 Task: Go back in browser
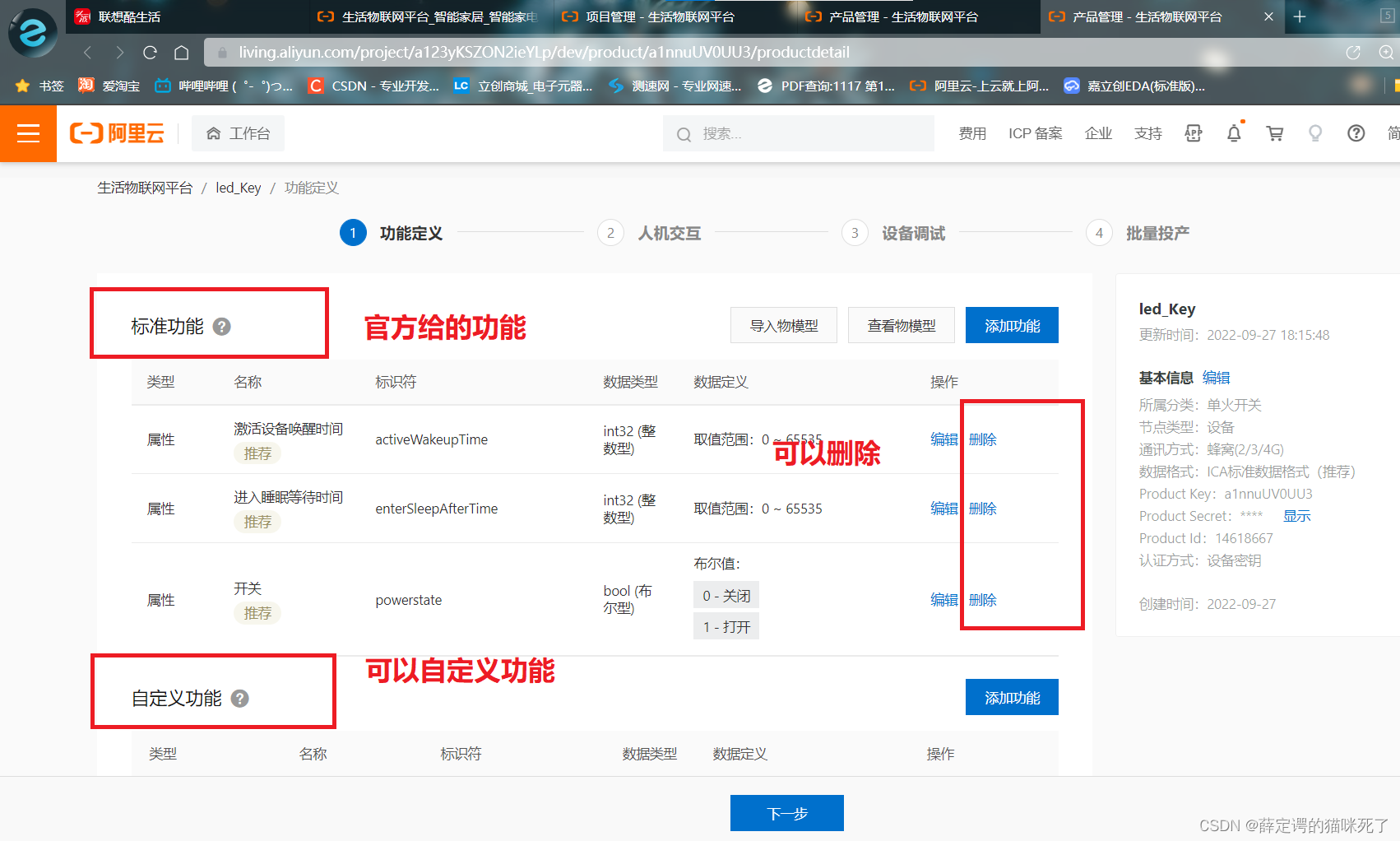[x=87, y=53]
